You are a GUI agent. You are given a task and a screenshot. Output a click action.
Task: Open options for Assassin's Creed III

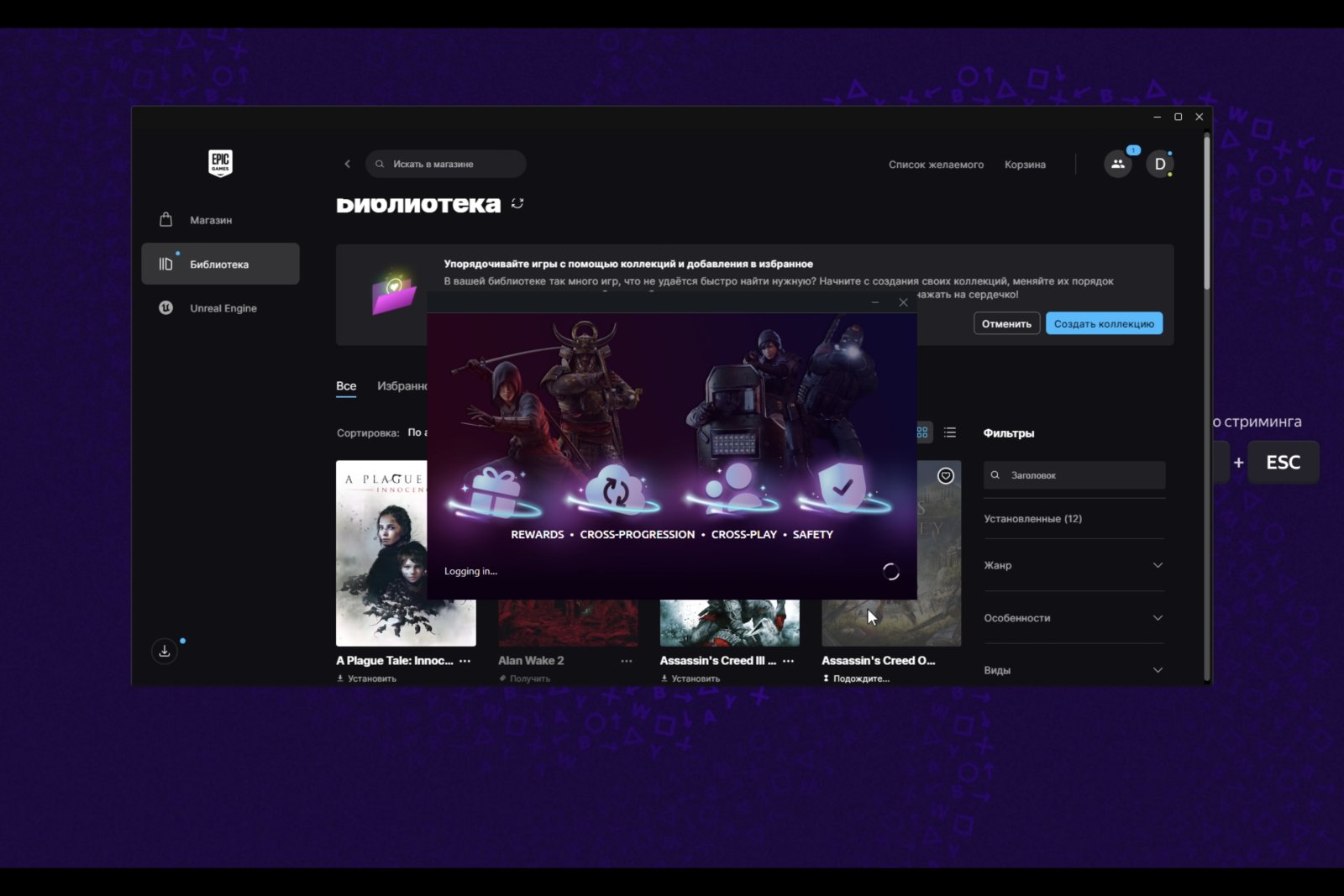[x=788, y=661]
